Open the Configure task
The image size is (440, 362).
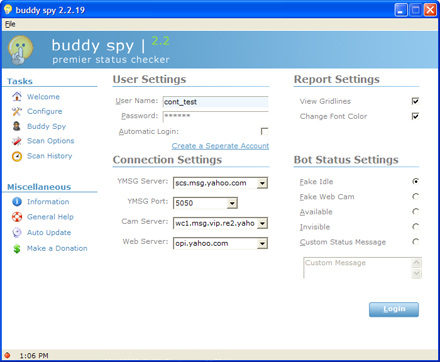[x=45, y=111]
